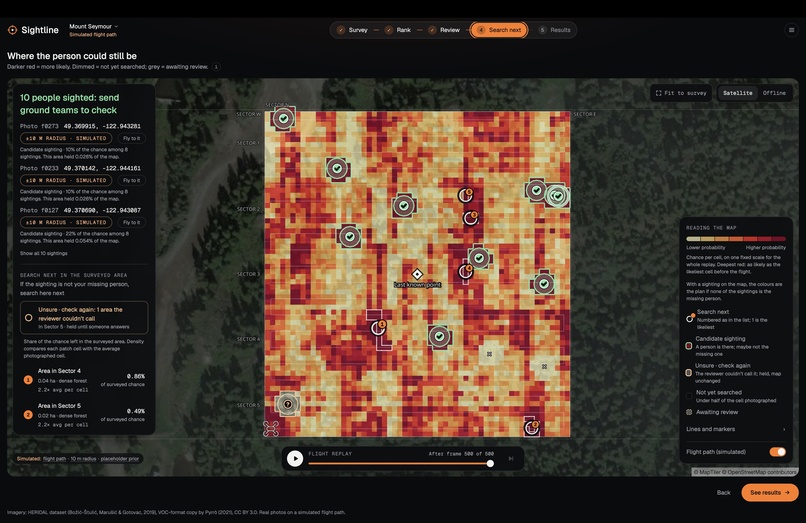The image size is (806, 523).
Task: Click the SECTOR 2 map label
Action: [248, 209]
